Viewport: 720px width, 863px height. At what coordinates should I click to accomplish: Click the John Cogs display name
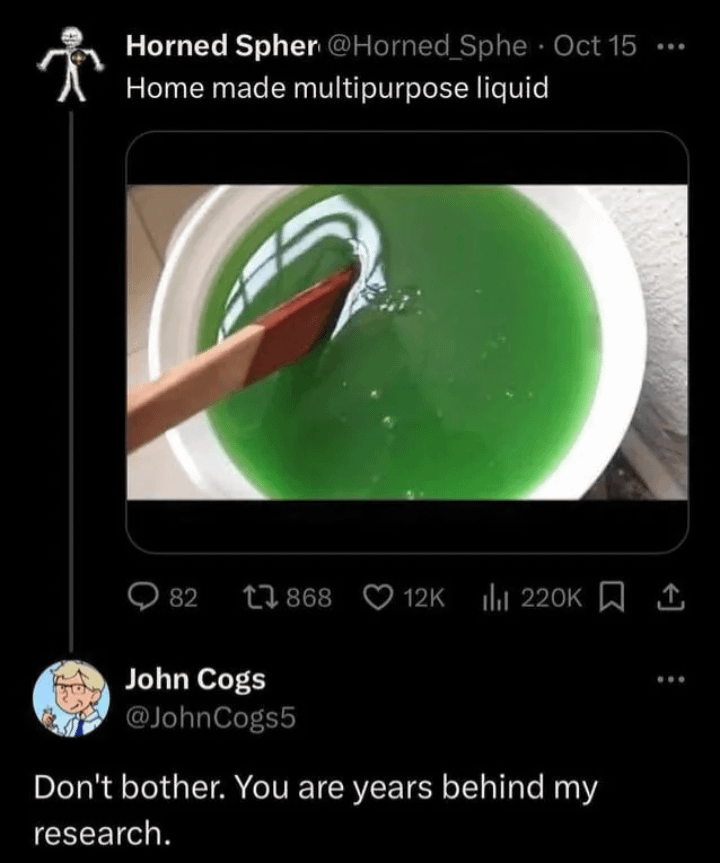coord(195,679)
